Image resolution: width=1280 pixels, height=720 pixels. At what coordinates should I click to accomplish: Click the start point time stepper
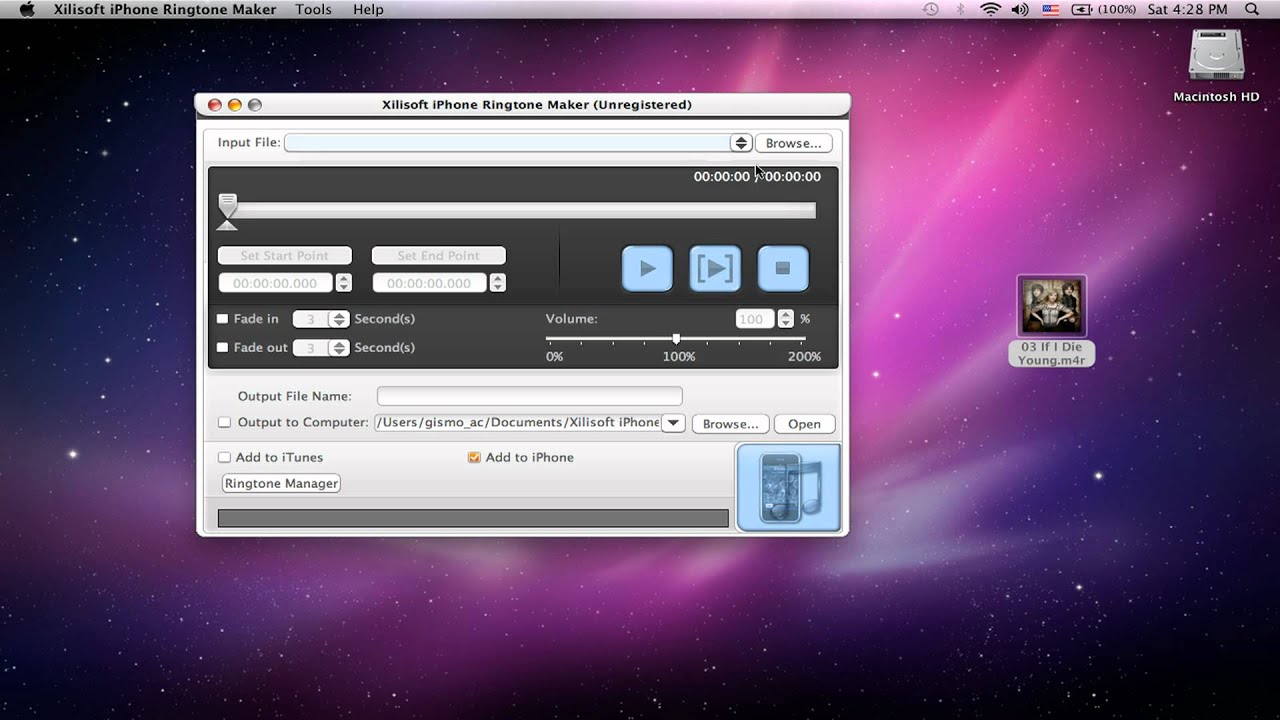(x=344, y=283)
